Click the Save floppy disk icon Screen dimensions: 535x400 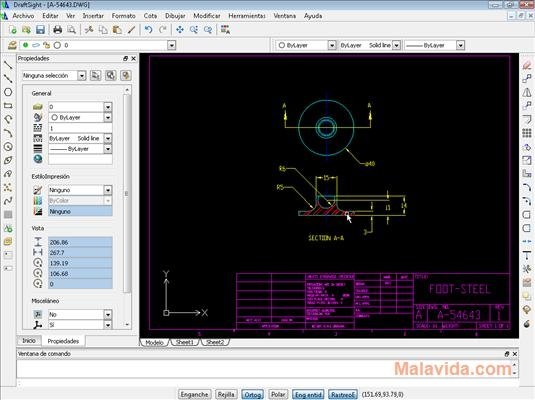[x=40, y=30]
